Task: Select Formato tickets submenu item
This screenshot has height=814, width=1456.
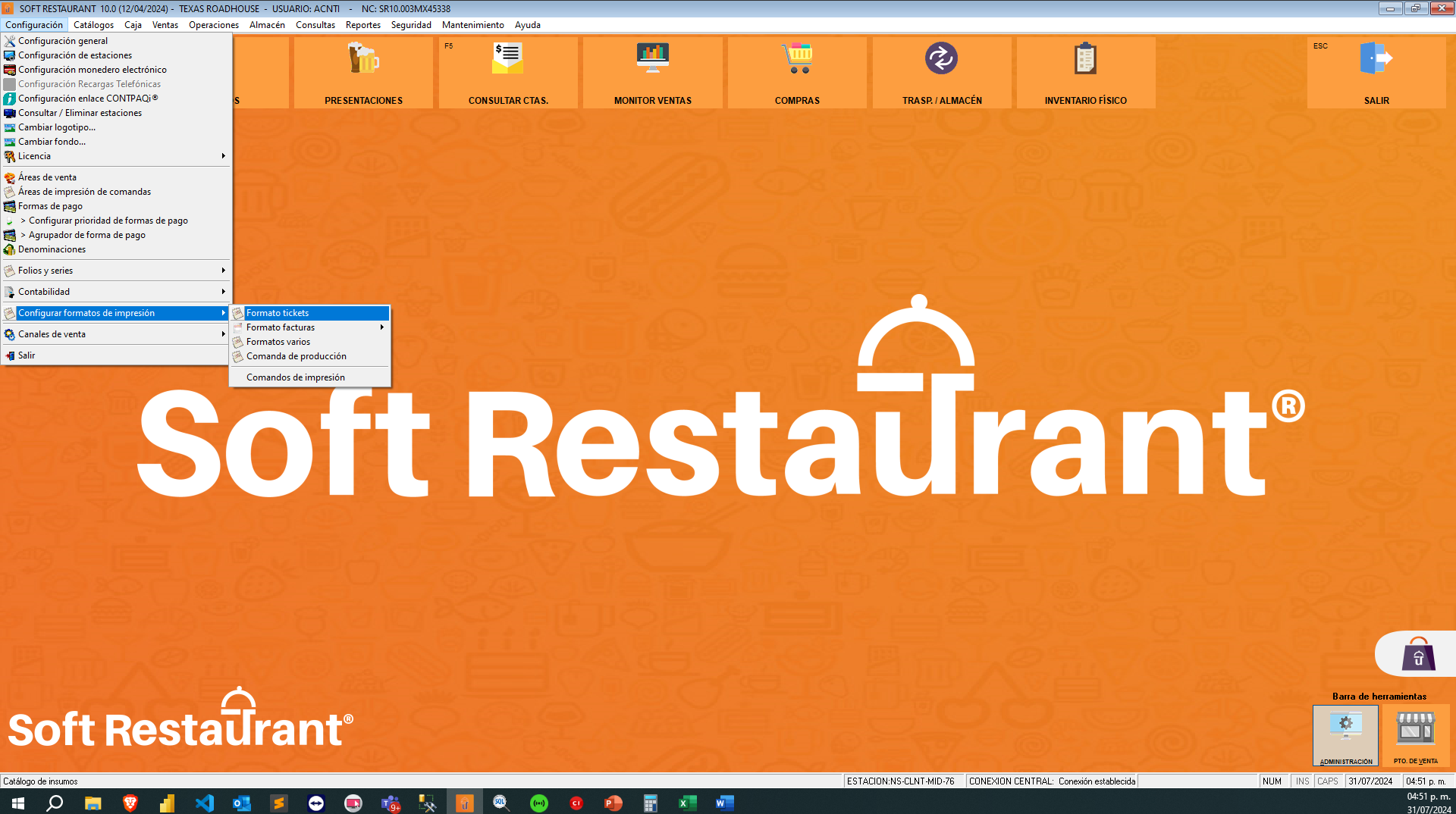Action: pos(309,313)
